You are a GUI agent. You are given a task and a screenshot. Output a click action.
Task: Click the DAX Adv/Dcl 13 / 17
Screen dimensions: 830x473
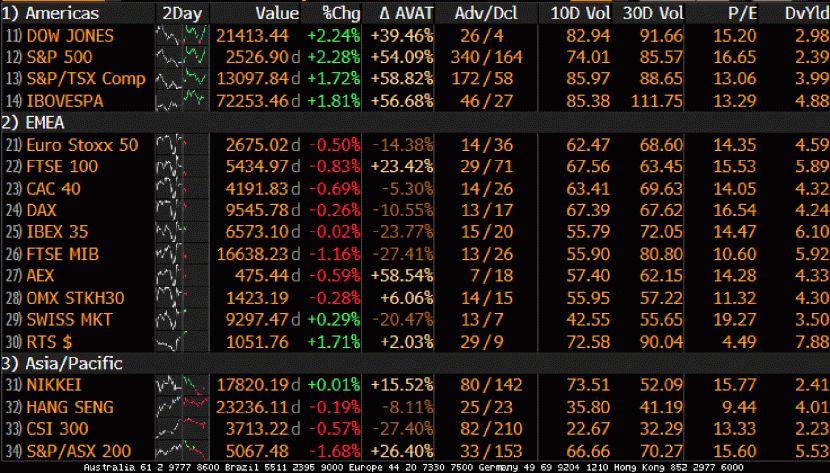pyautogui.click(x=486, y=210)
